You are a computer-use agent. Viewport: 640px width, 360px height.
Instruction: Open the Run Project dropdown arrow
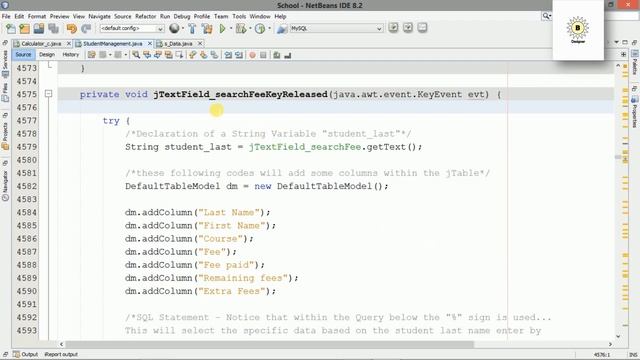click(231, 29)
